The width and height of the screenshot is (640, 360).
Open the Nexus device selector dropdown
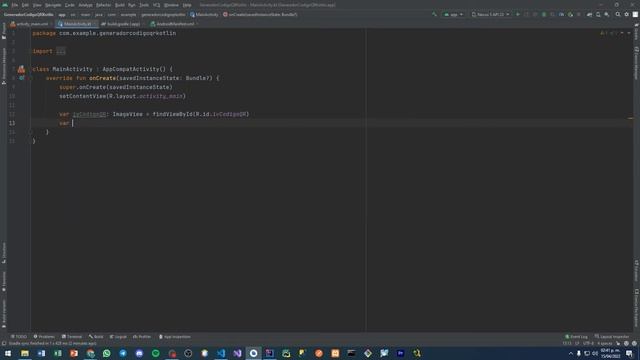point(491,14)
